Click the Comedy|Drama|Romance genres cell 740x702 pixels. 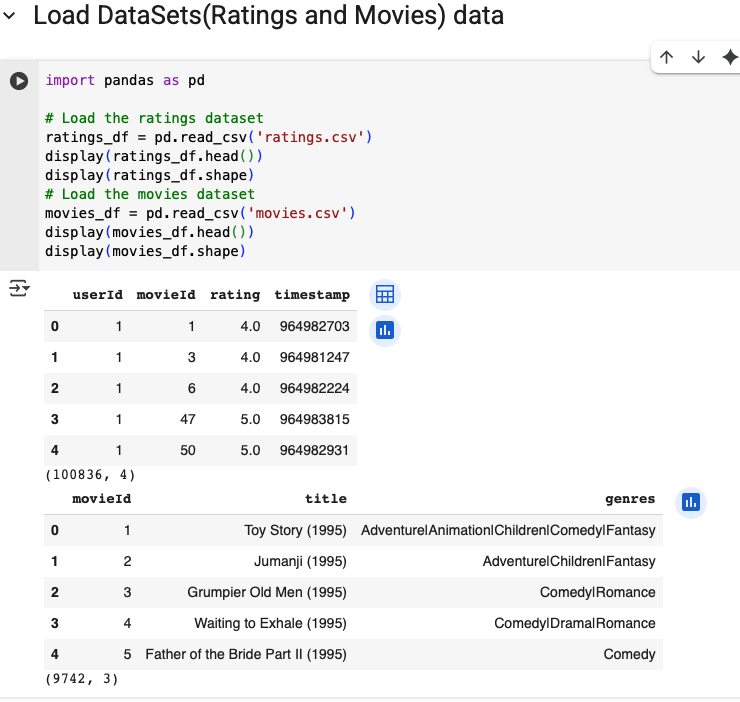pos(575,623)
